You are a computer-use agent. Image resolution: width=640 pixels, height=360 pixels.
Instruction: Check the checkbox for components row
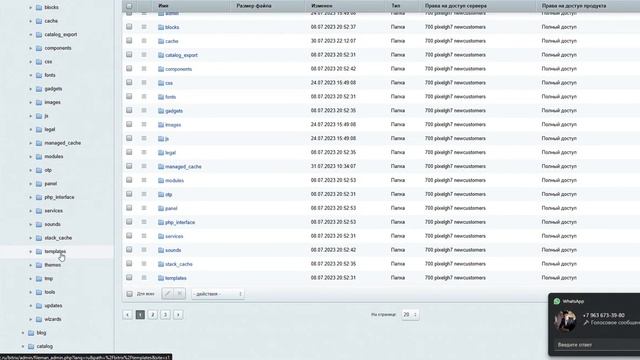pyautogui.click(x=129, y=68)
